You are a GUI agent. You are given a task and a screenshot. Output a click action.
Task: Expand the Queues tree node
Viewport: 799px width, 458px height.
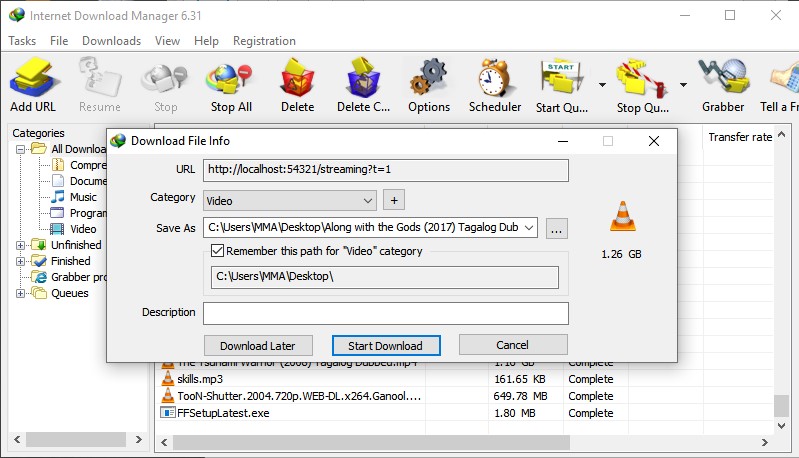coord(20,293)
